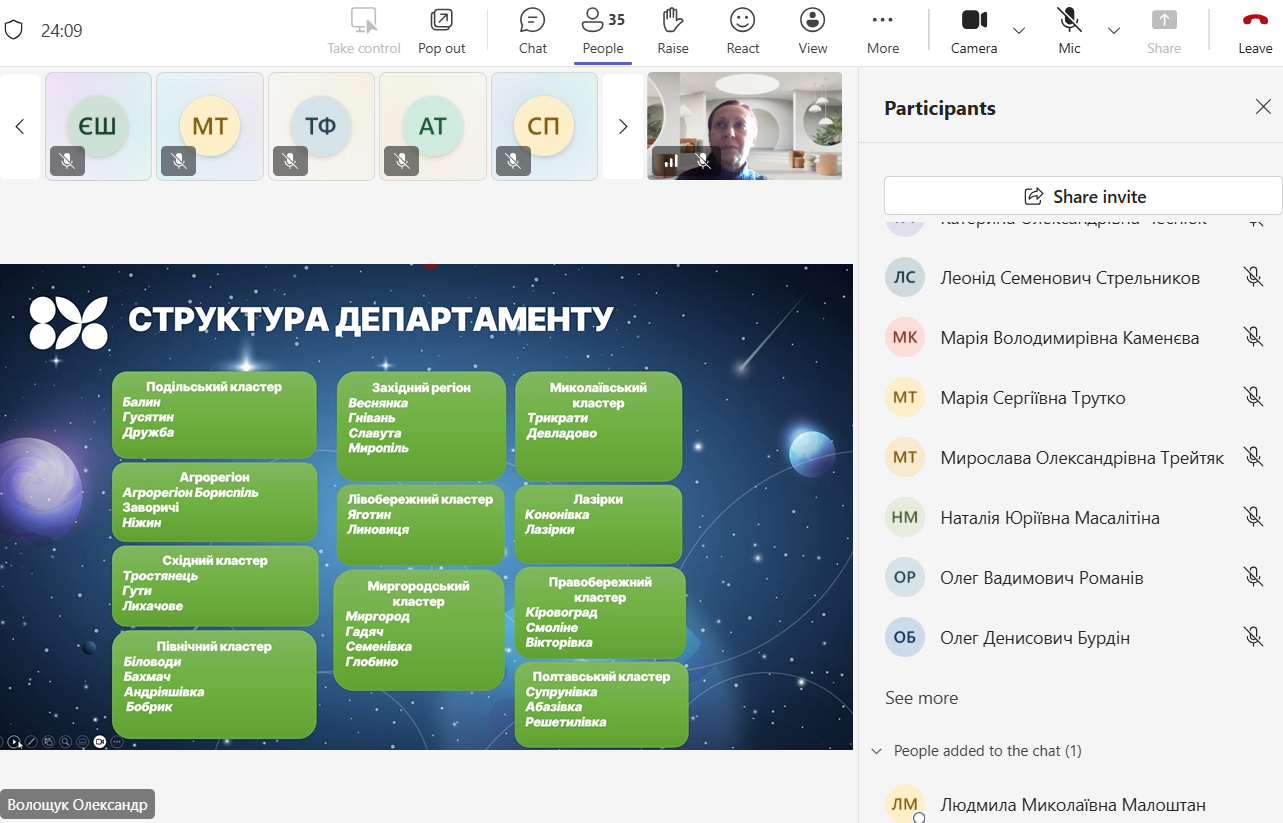Toggle mic icon for Олег Денисович Бурдін

pyautogui.click(x=1253, y=637)
